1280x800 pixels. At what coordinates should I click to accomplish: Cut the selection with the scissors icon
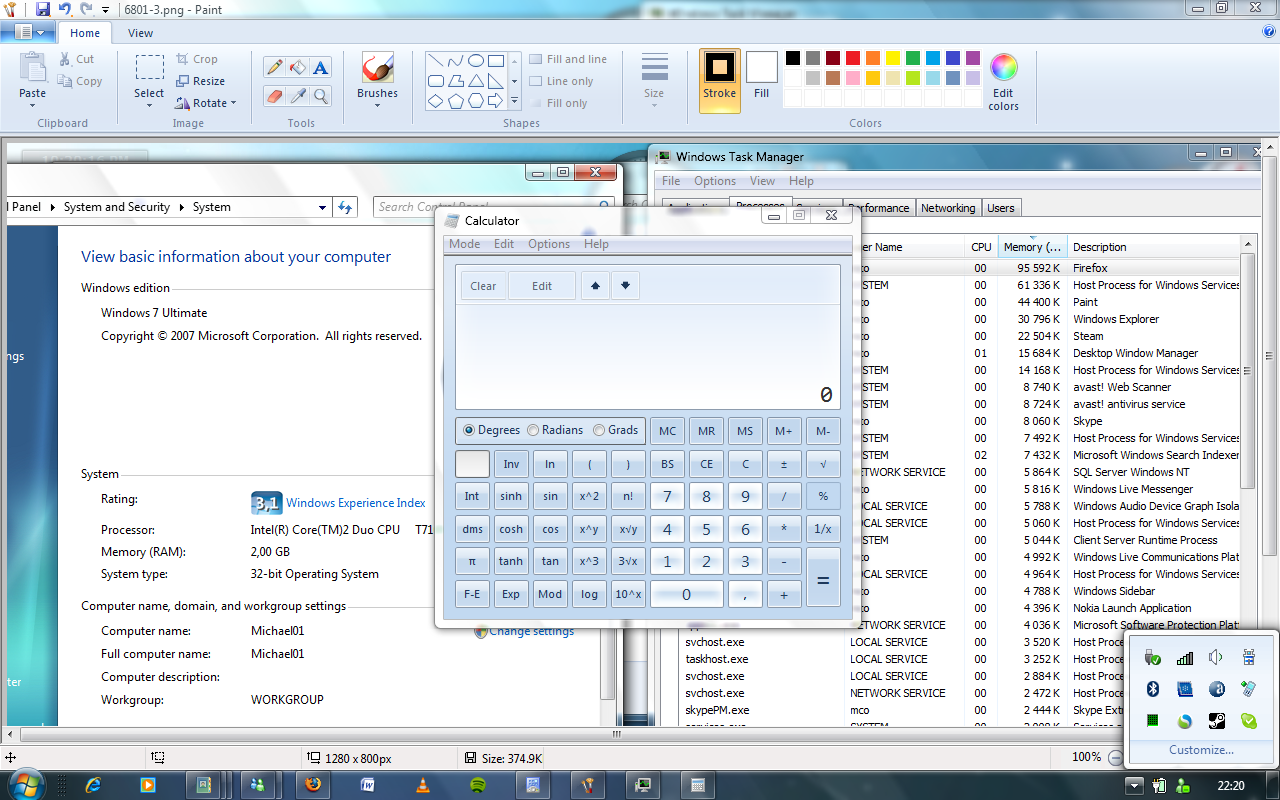(x=77, y=59)
